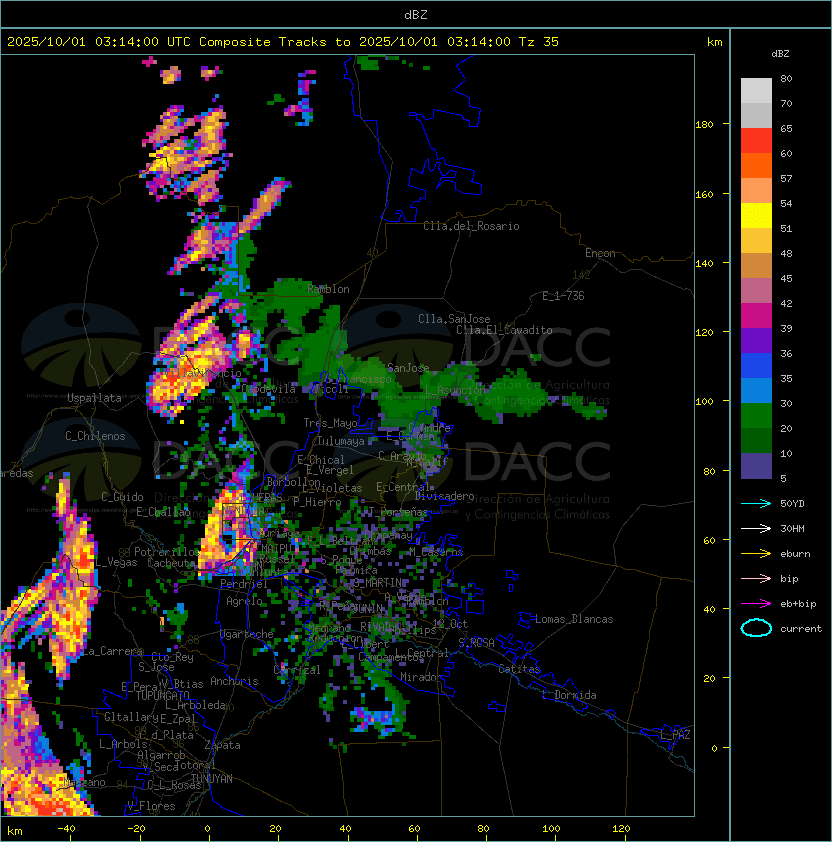Click the 'E_Chical' map label
This screenshot has height=842, width=832.
pos(321,460)
